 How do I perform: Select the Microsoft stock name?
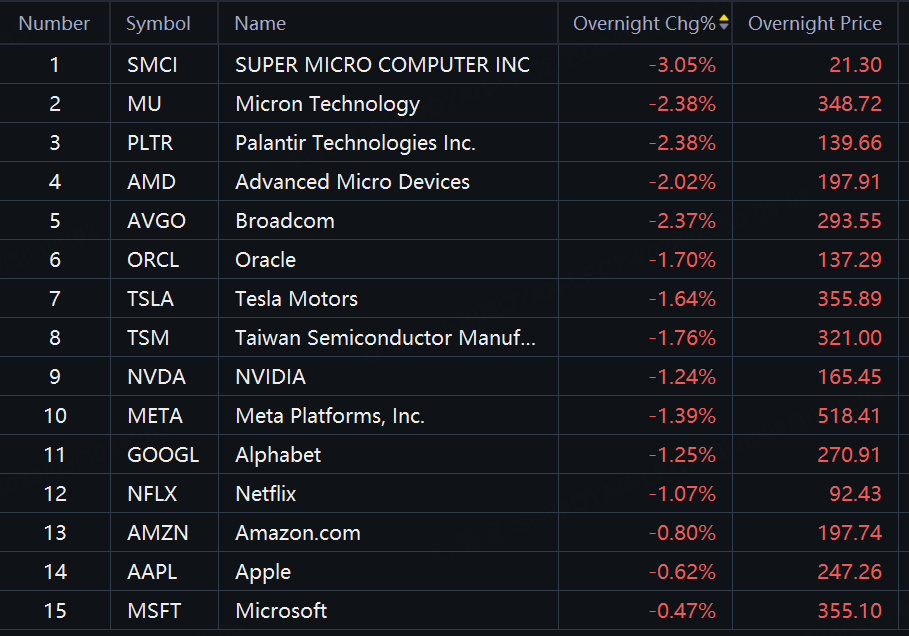pos(281,611)
